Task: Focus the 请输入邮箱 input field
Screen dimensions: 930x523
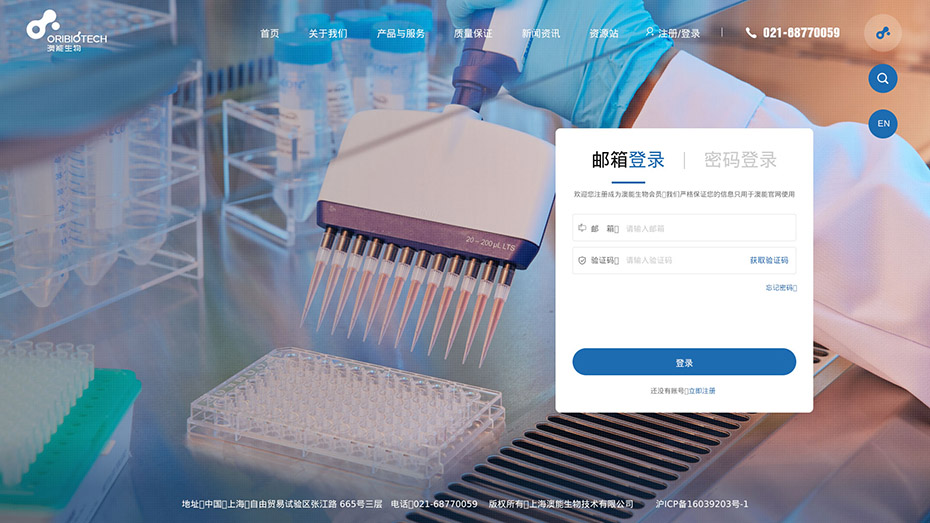Action: point(709,228)
